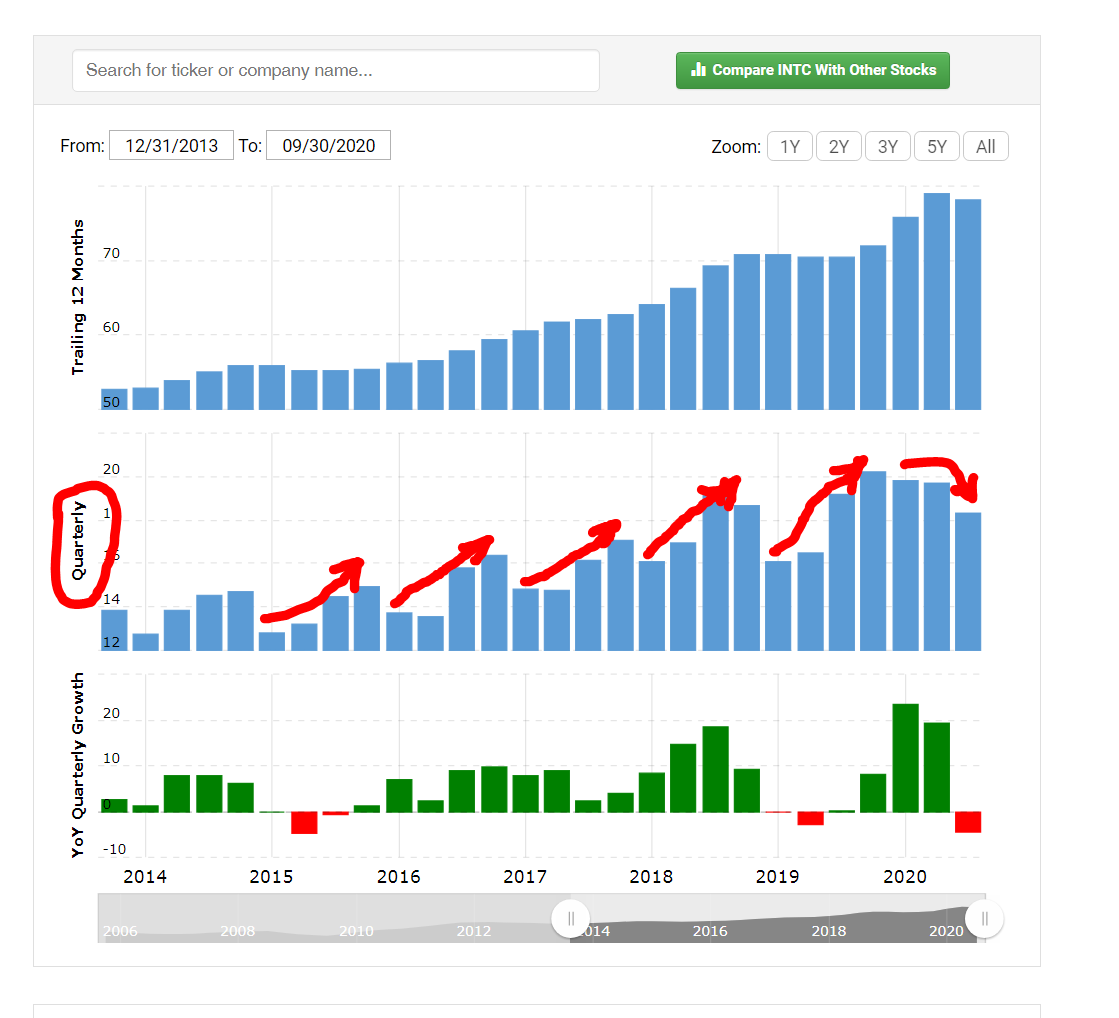The height and width of the screenshot is (1018, 1119).
Task: Click the red 2015 YoY growth bar
Action: [x=304, y=822]
